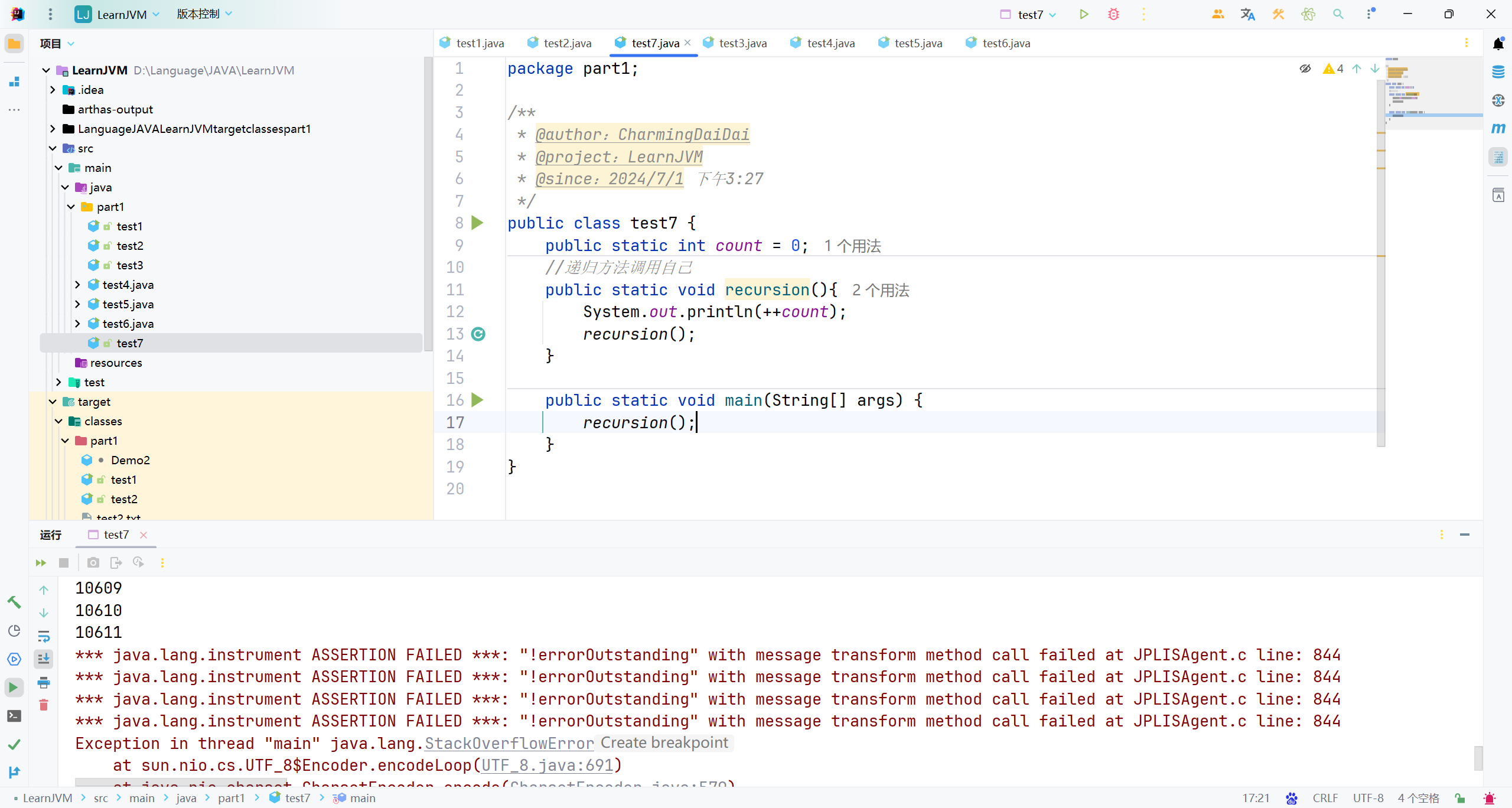Viewport: 1512px width, 808px height.
Task: Run test7 with the green play icon in the top toolbar
Action: pyautogui.click(x=1084, y=14)
